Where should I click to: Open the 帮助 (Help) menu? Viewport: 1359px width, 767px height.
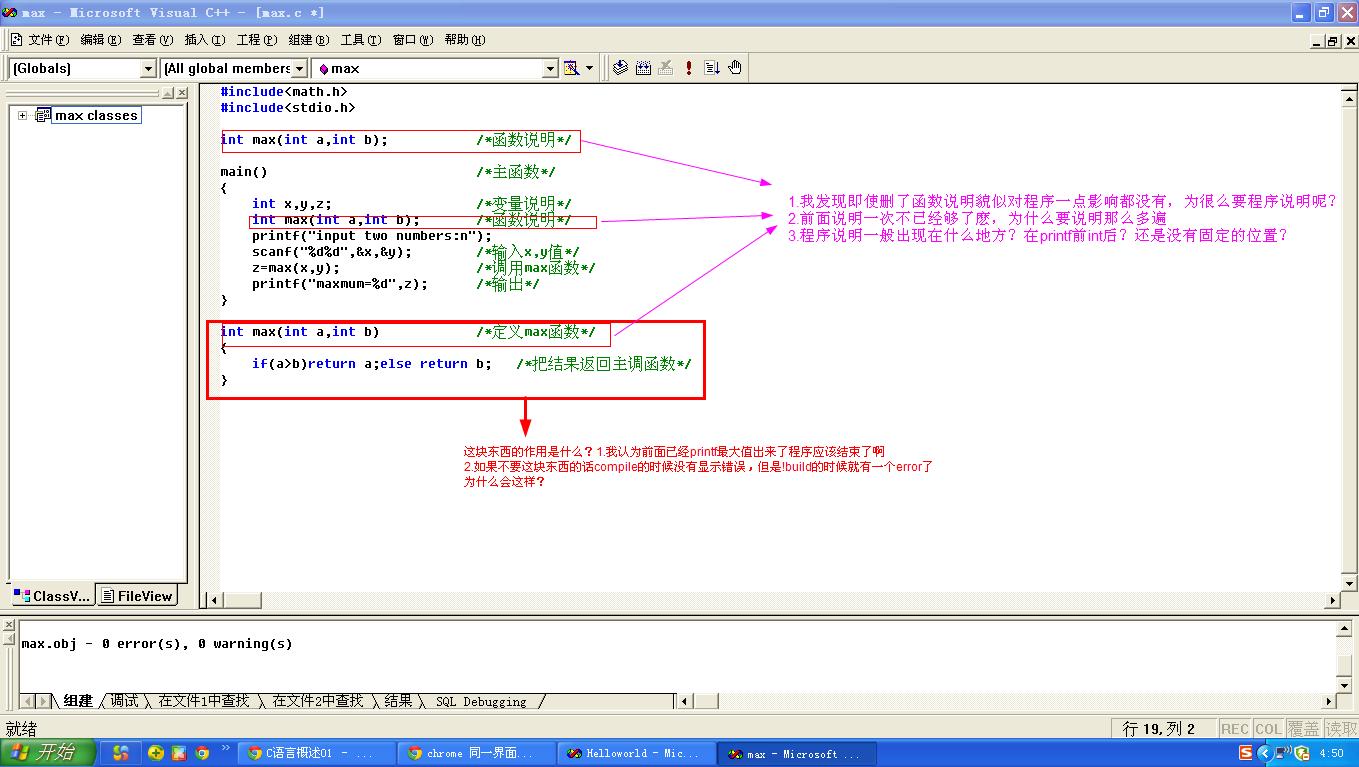pyautogui.click(x=465, y=40)
